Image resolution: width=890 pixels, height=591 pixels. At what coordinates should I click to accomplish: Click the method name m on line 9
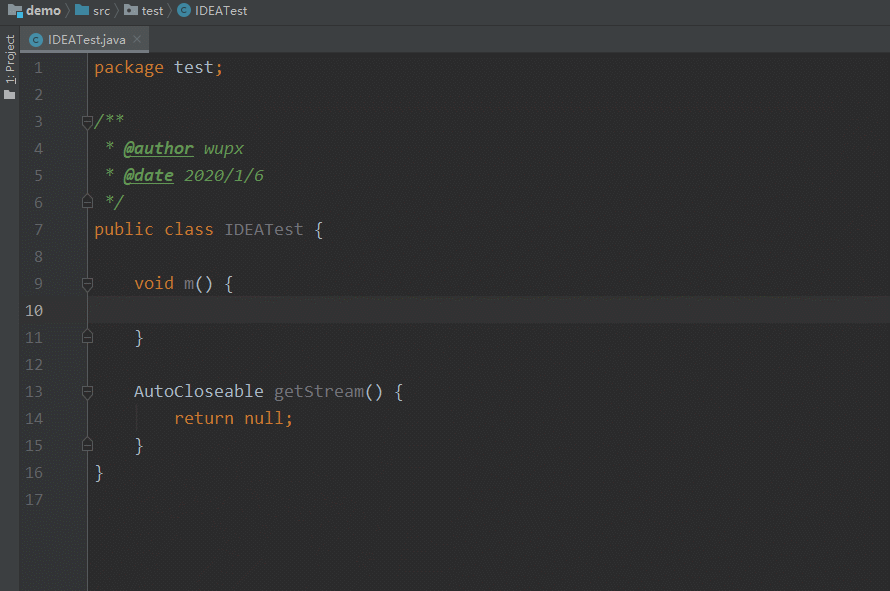pyautogui.click(x=189, y=284)
